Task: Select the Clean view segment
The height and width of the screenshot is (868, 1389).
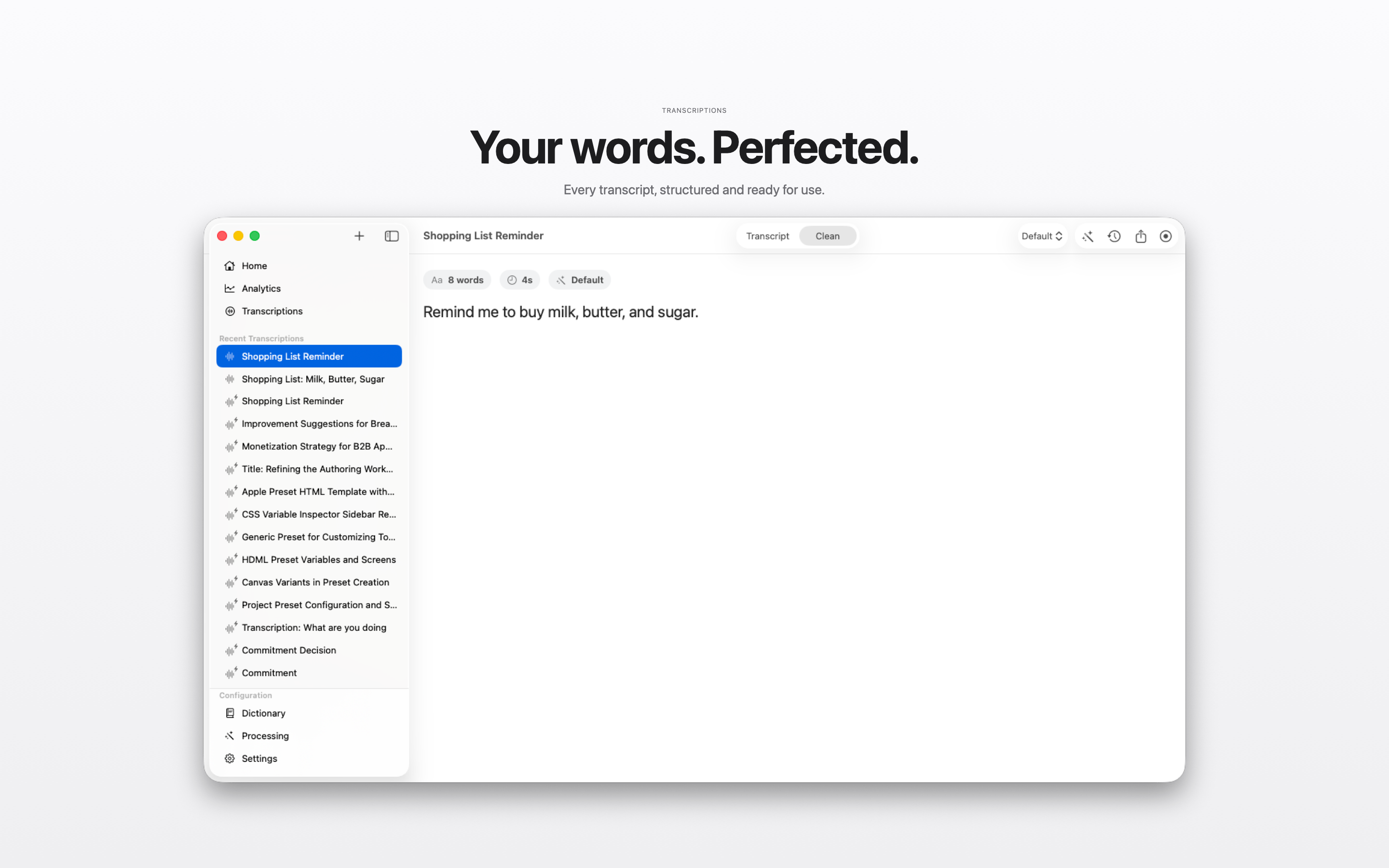Action: point(827,236)
